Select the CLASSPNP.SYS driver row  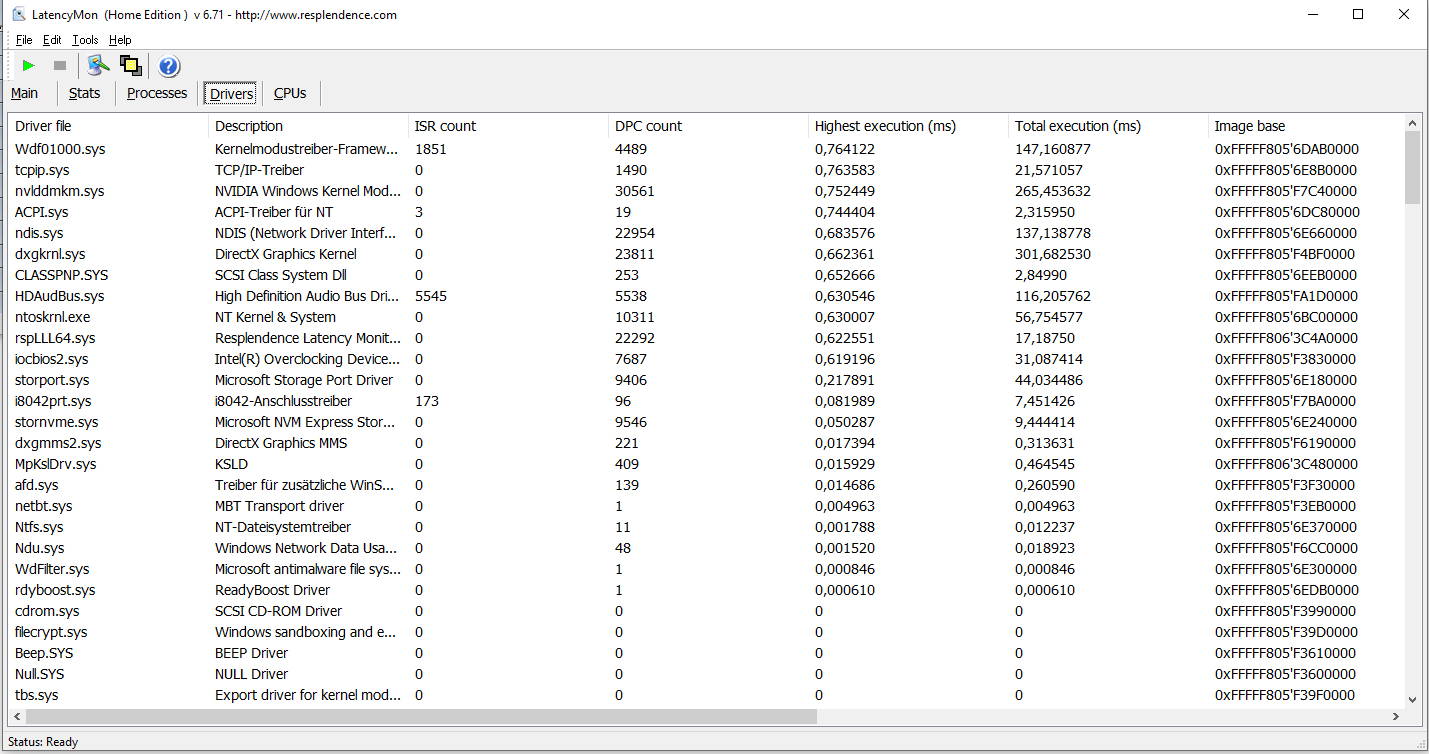706,275
